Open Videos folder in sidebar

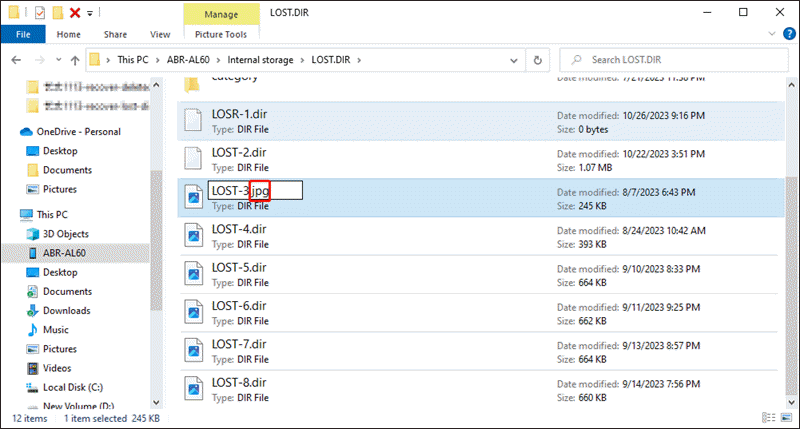point(57,368)
